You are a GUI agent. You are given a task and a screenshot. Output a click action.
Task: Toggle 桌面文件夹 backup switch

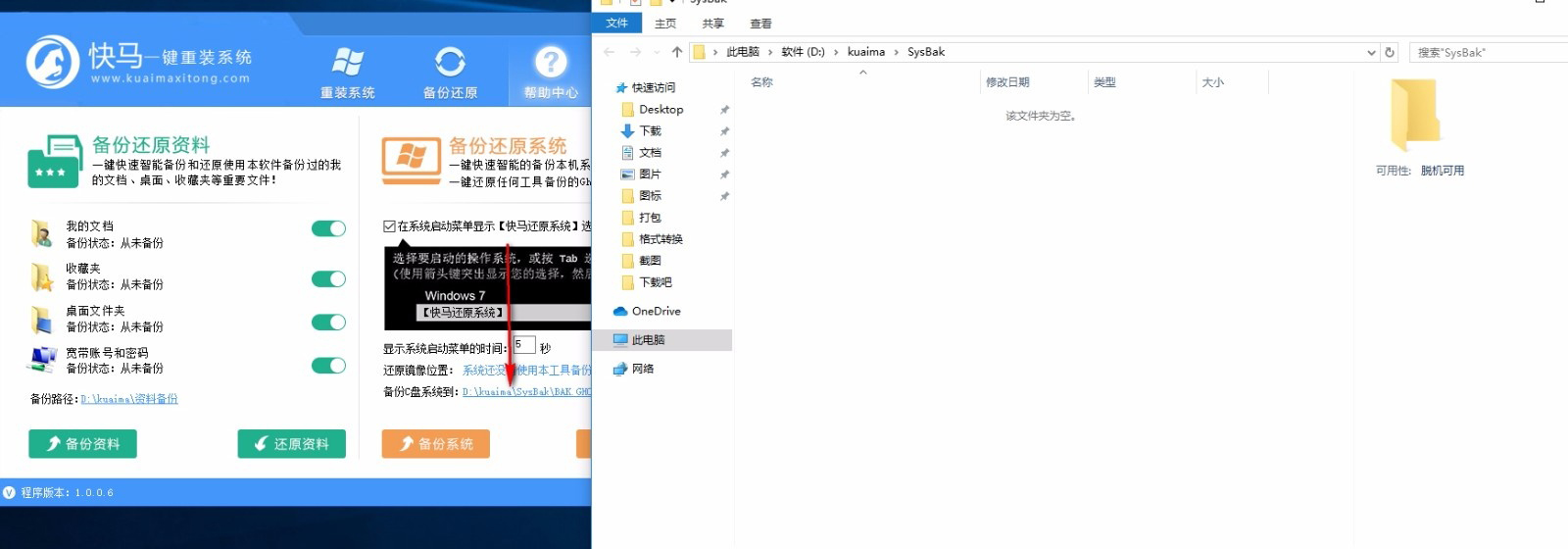328,323
